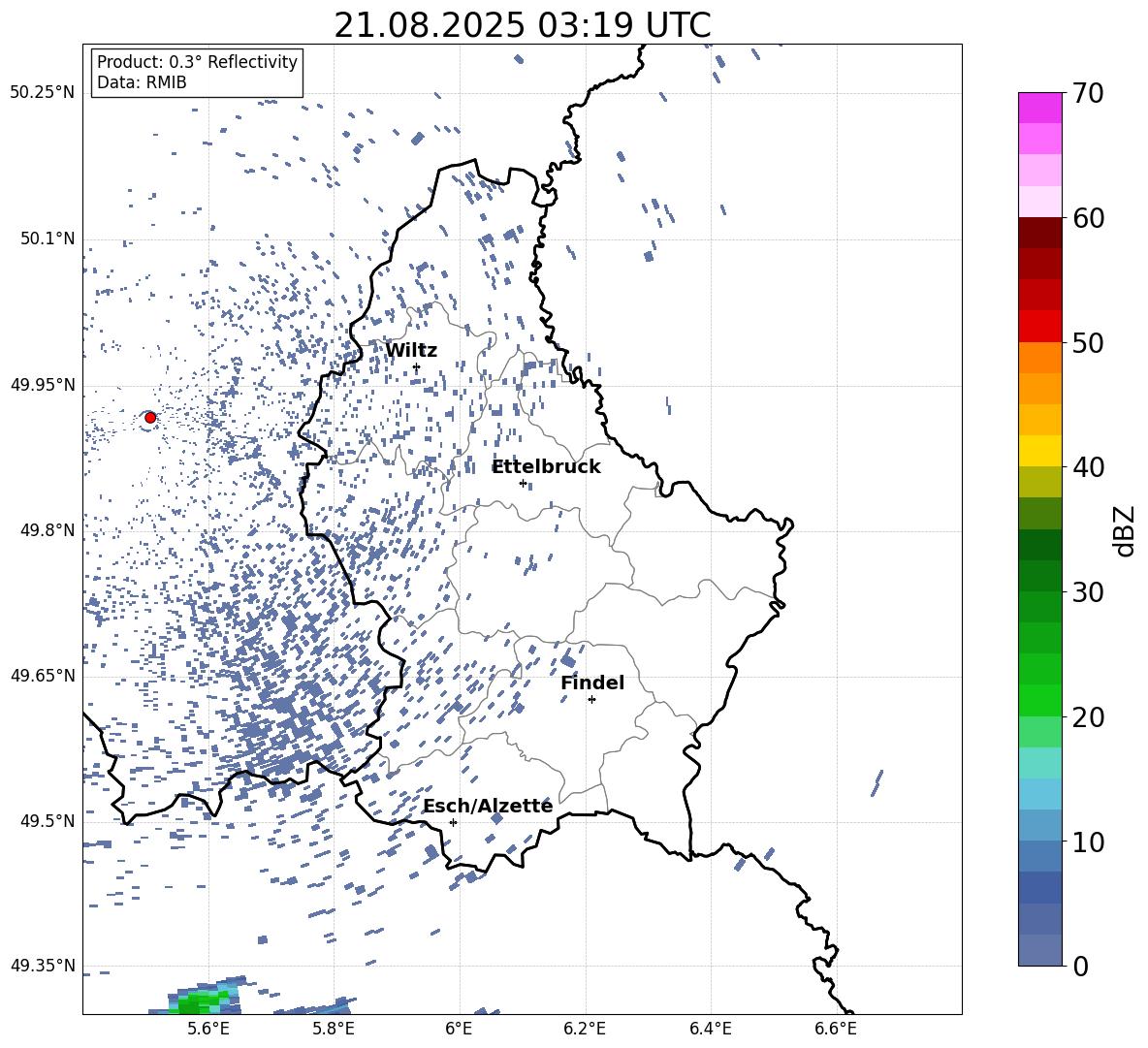Click the colorbar tick label 50
Viewport: 1148px width, 1048px height.
(x=1088, y=343)
